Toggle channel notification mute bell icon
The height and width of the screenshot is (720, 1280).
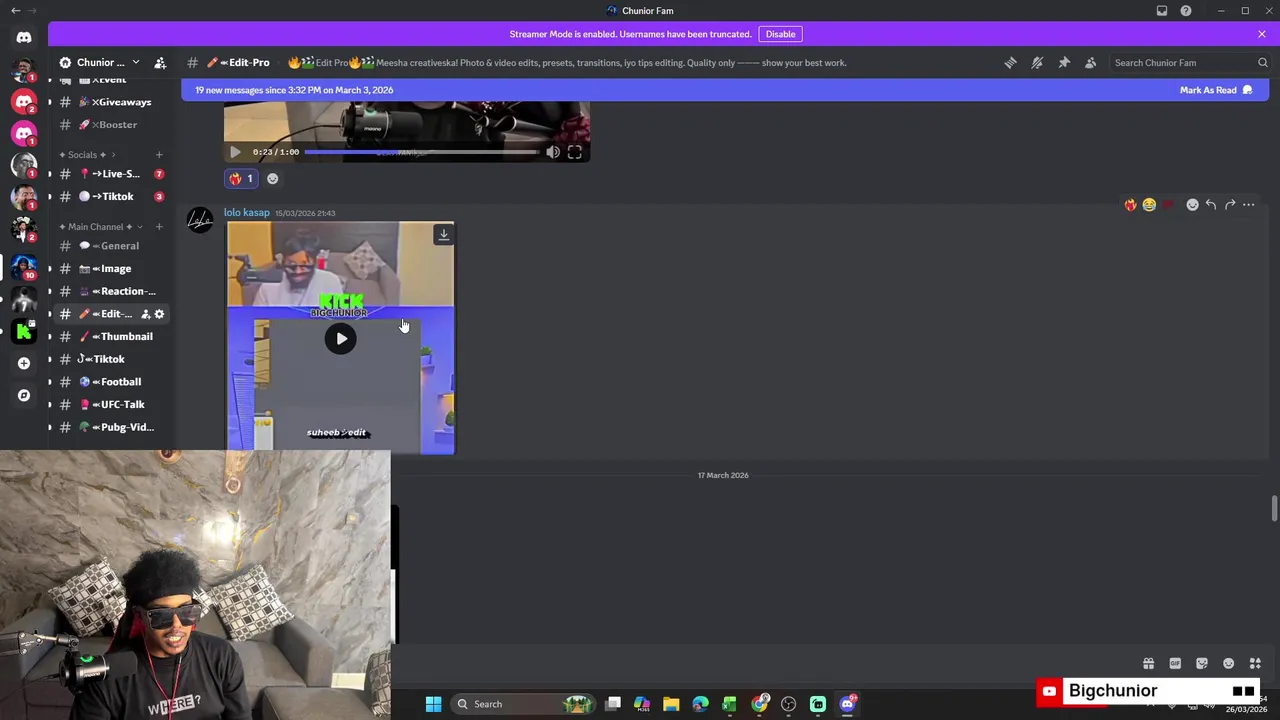point(1037,63)
